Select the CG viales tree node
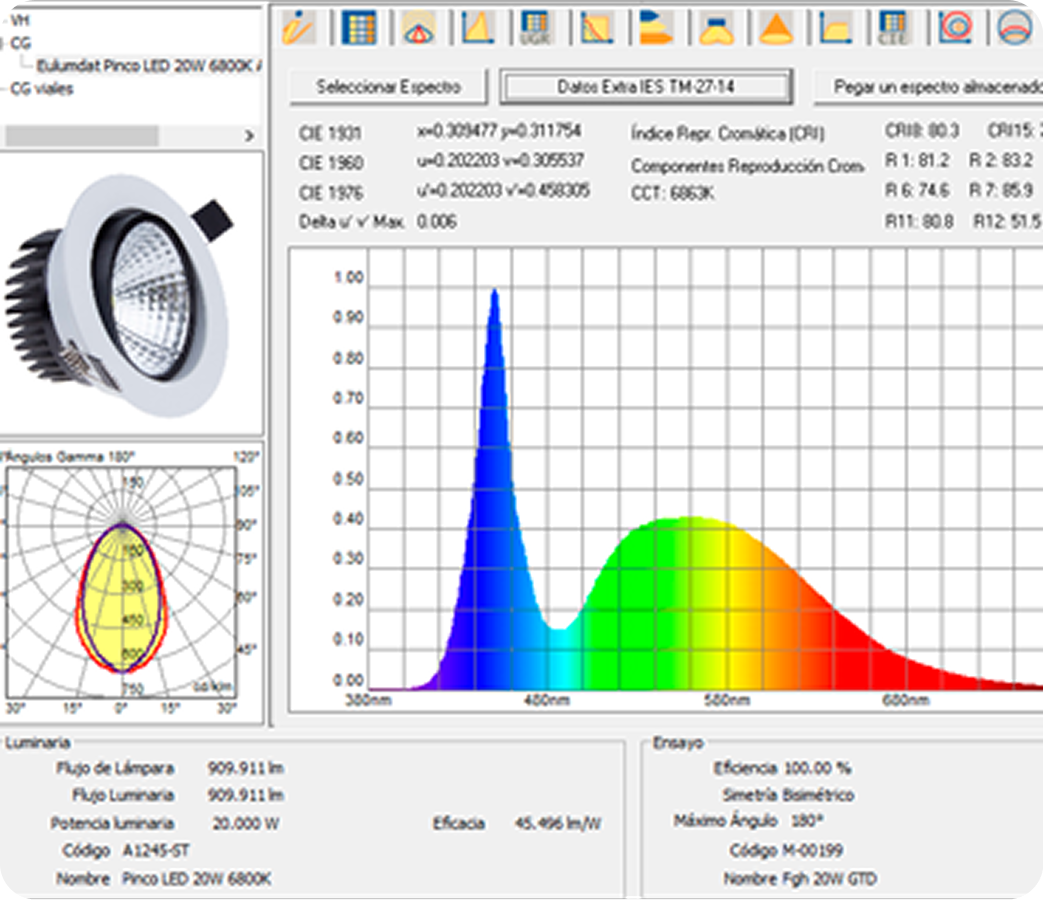This screenshot has width=1044, height=900. [x=42, y=89]
